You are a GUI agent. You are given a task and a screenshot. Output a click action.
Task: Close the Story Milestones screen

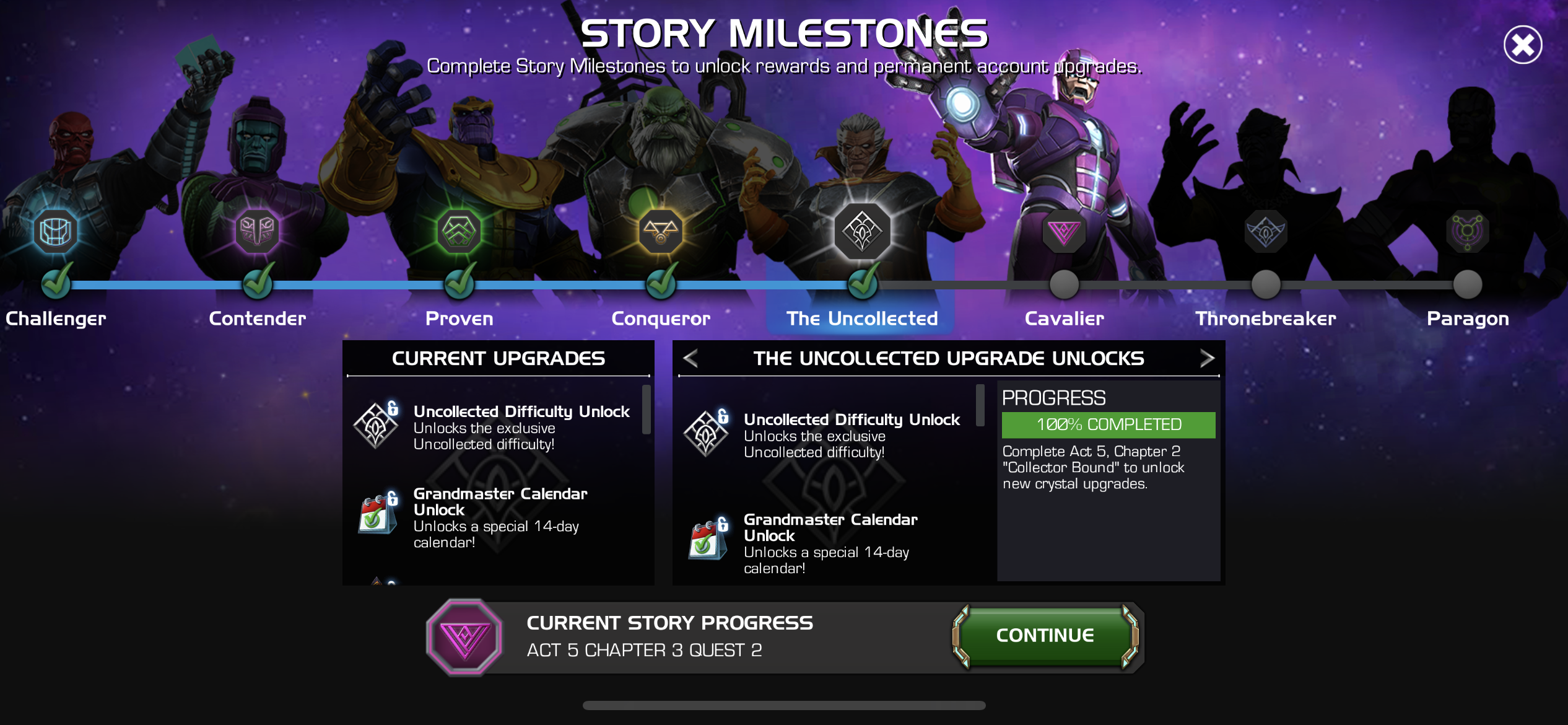click(x=1523, y=45)
